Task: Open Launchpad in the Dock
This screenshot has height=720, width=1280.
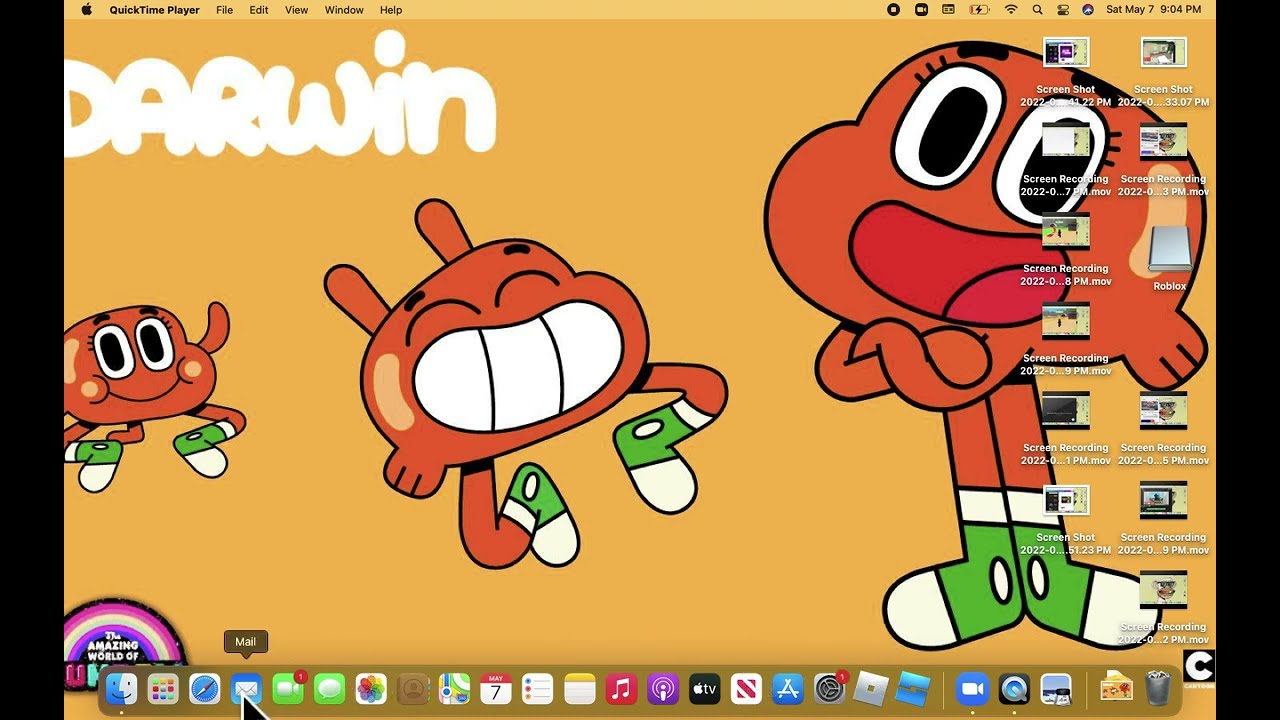Action: click(163, 688)
